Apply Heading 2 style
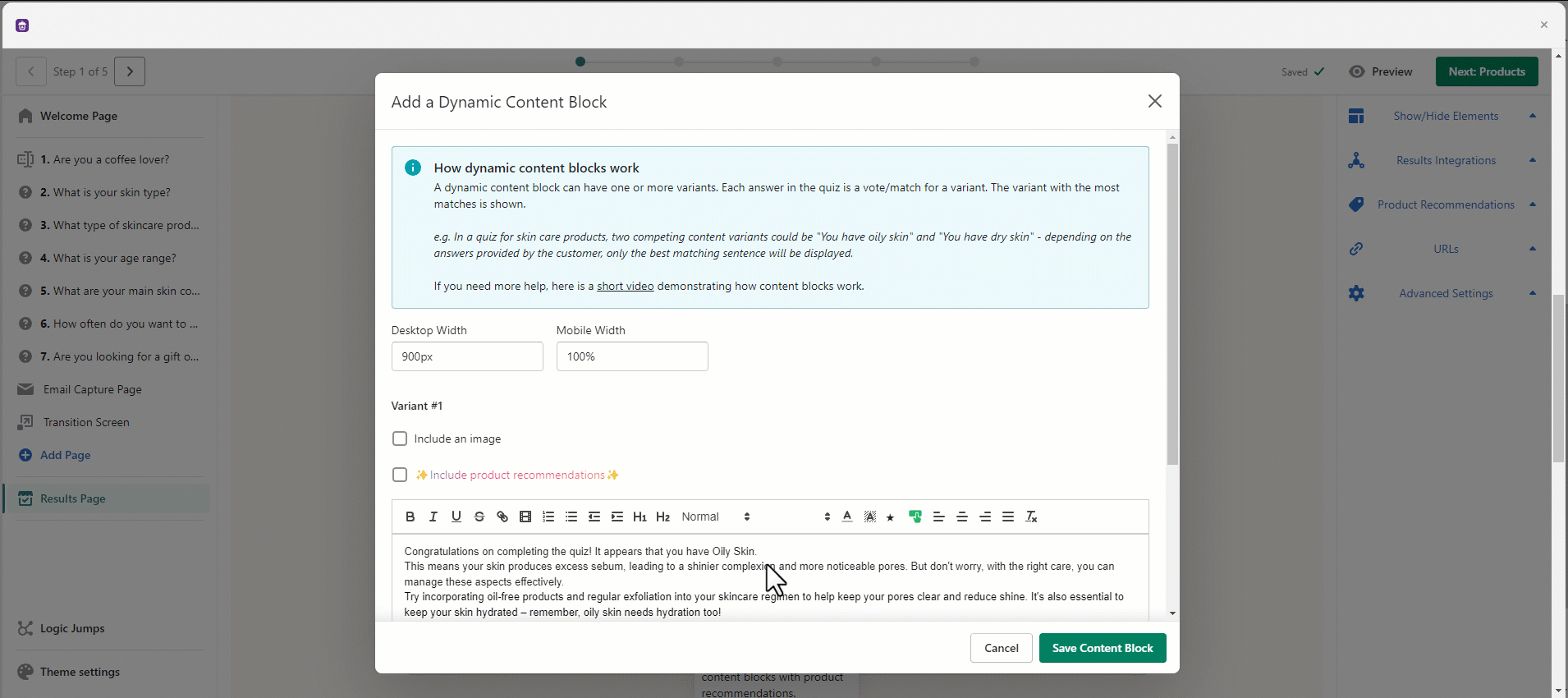The height and width of the screenshot is (698, 1568). pos(663,517)
